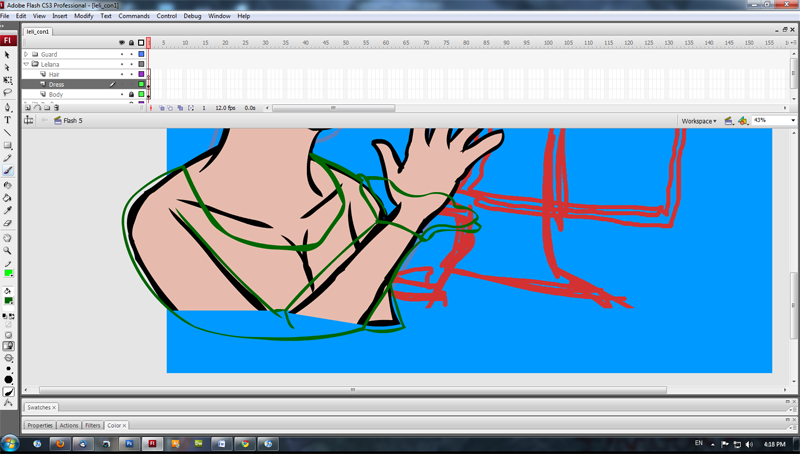Unlock the Body layer
Image resolution: width=800 pixels, height=454 pixels.
[132, 95]
